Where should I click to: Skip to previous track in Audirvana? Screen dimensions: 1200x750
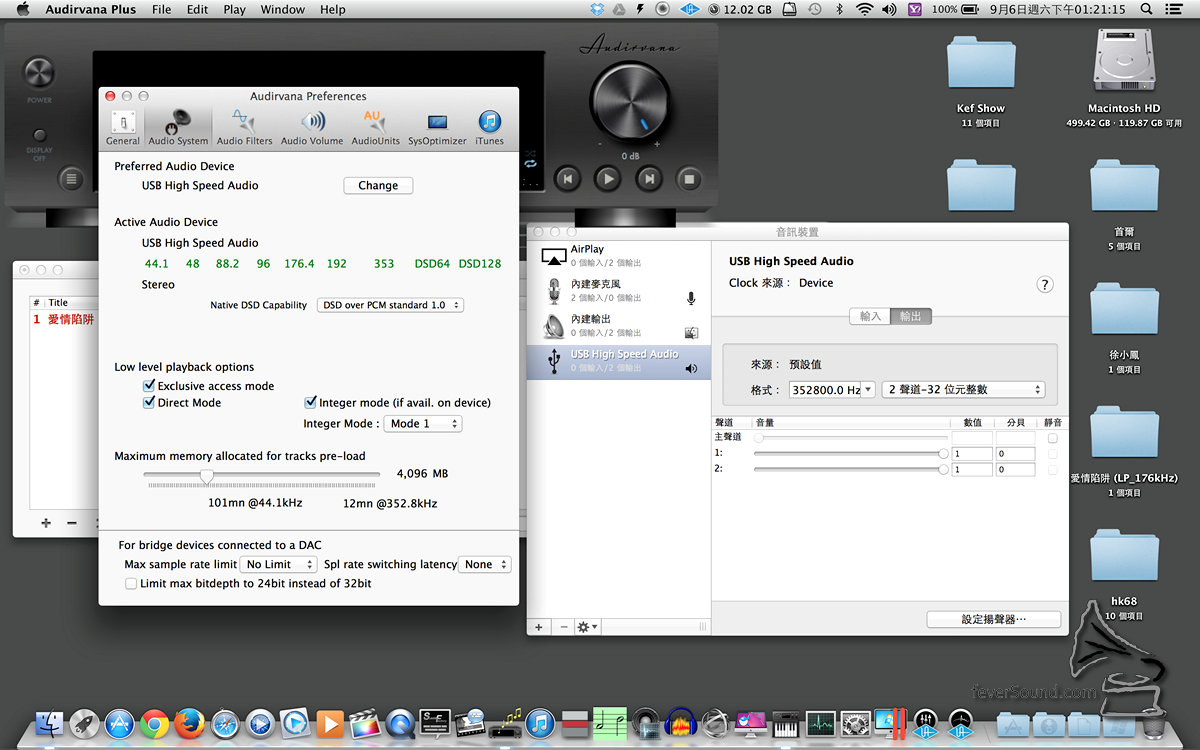(567, 179)
